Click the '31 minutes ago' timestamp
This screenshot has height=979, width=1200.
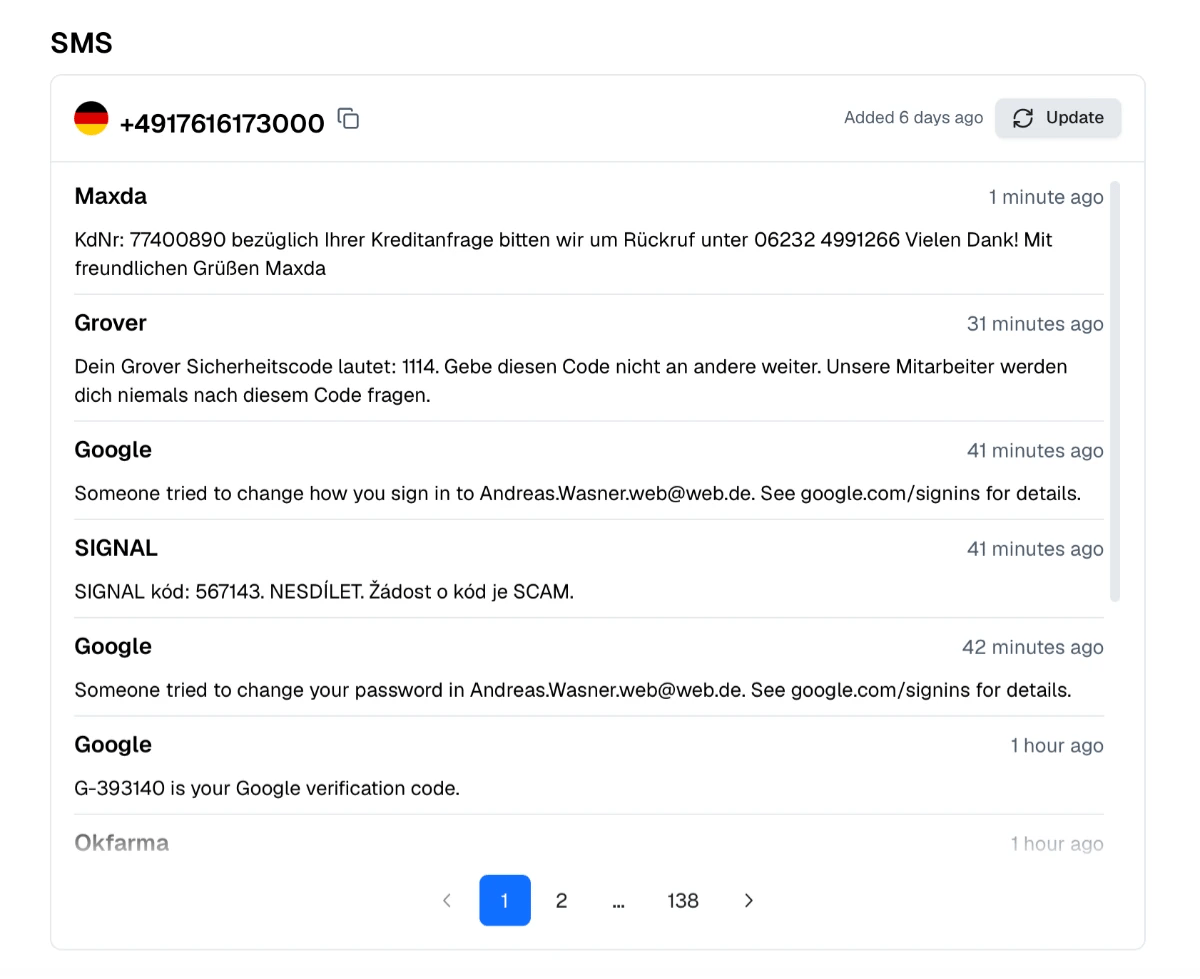[x=1035, y=324]
